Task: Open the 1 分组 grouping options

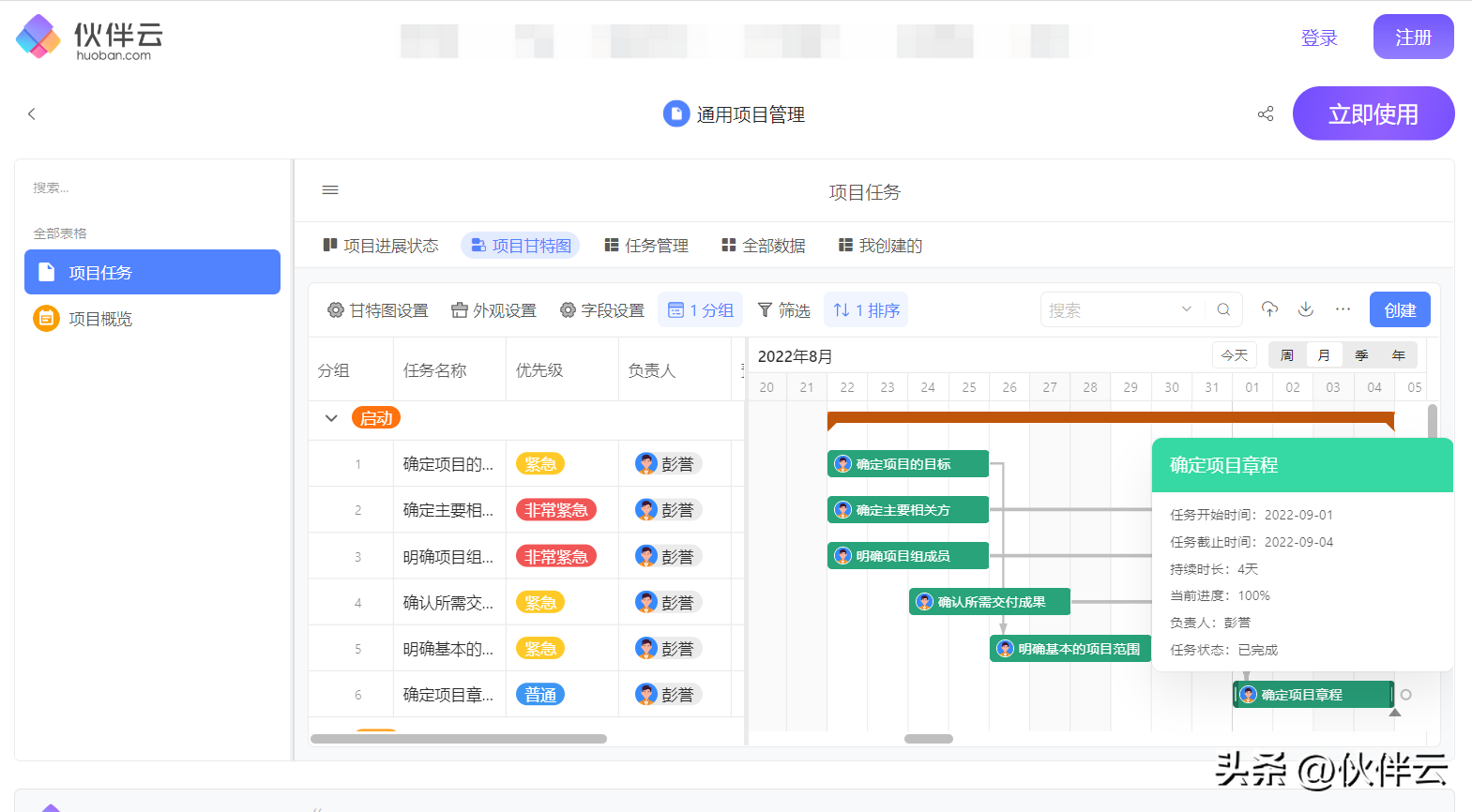Action: (701, 310)
